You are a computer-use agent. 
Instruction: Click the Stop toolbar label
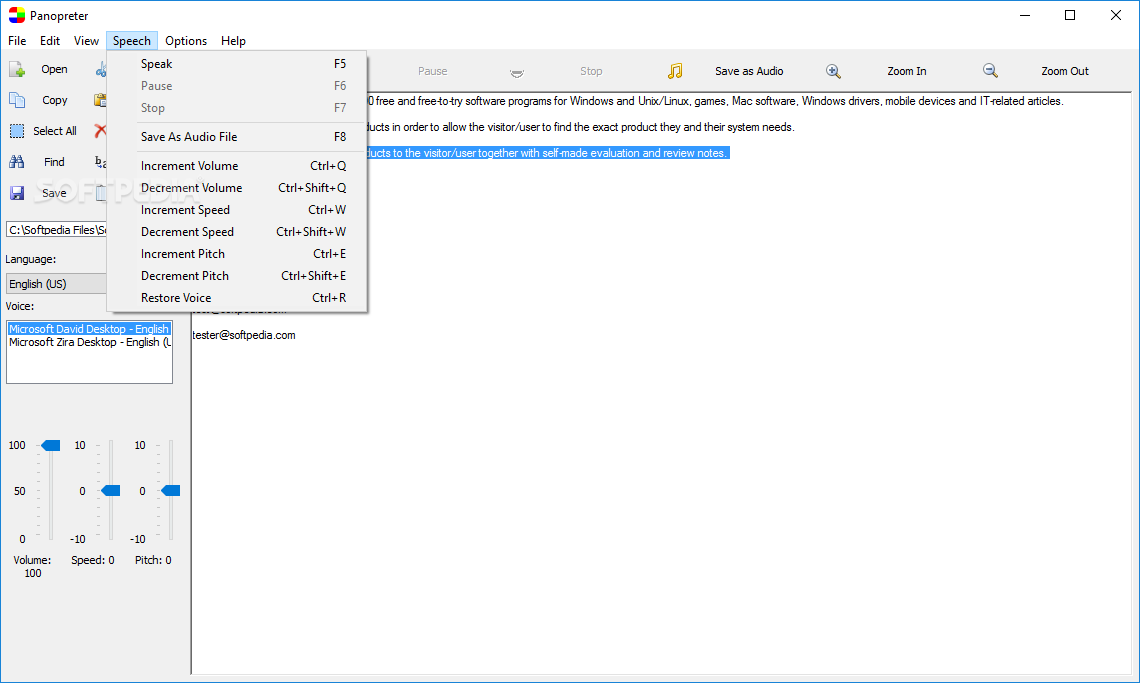tap(591, 71)
